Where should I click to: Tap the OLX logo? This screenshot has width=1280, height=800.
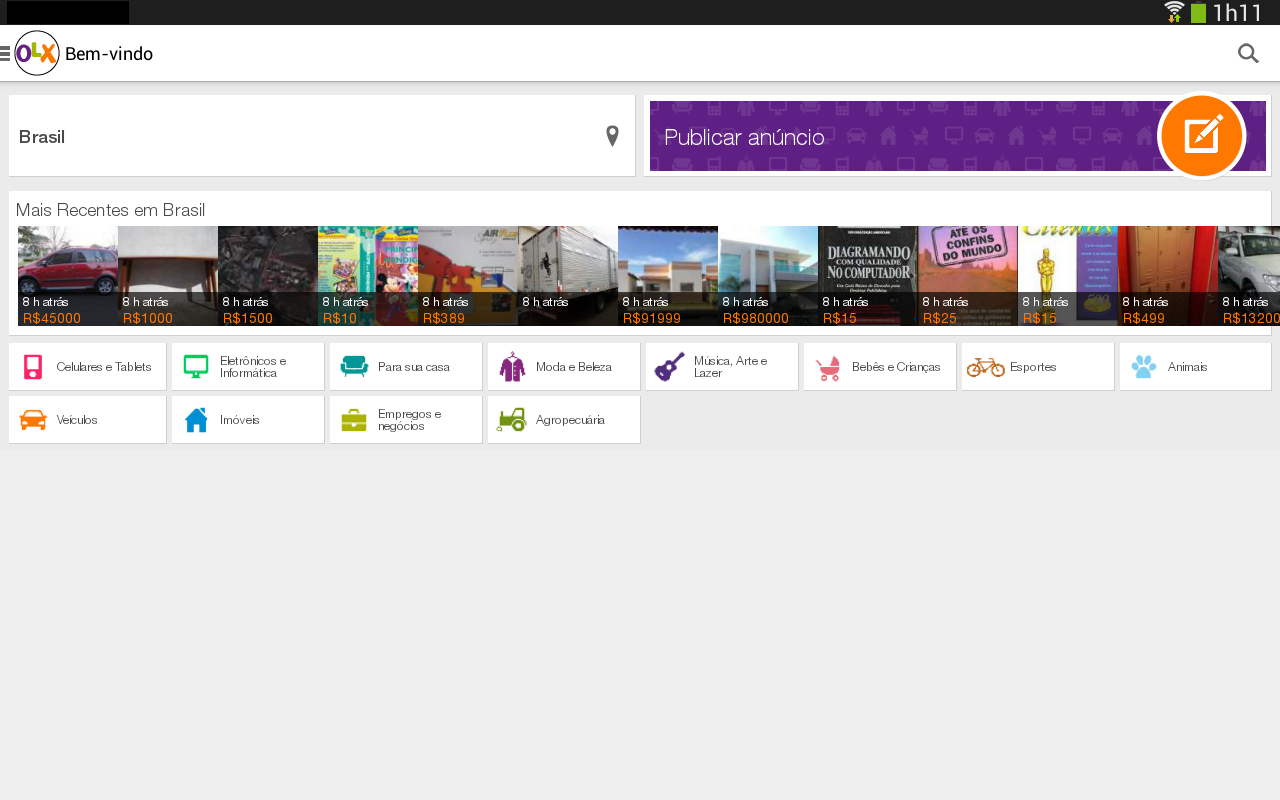tap(37, 53)
